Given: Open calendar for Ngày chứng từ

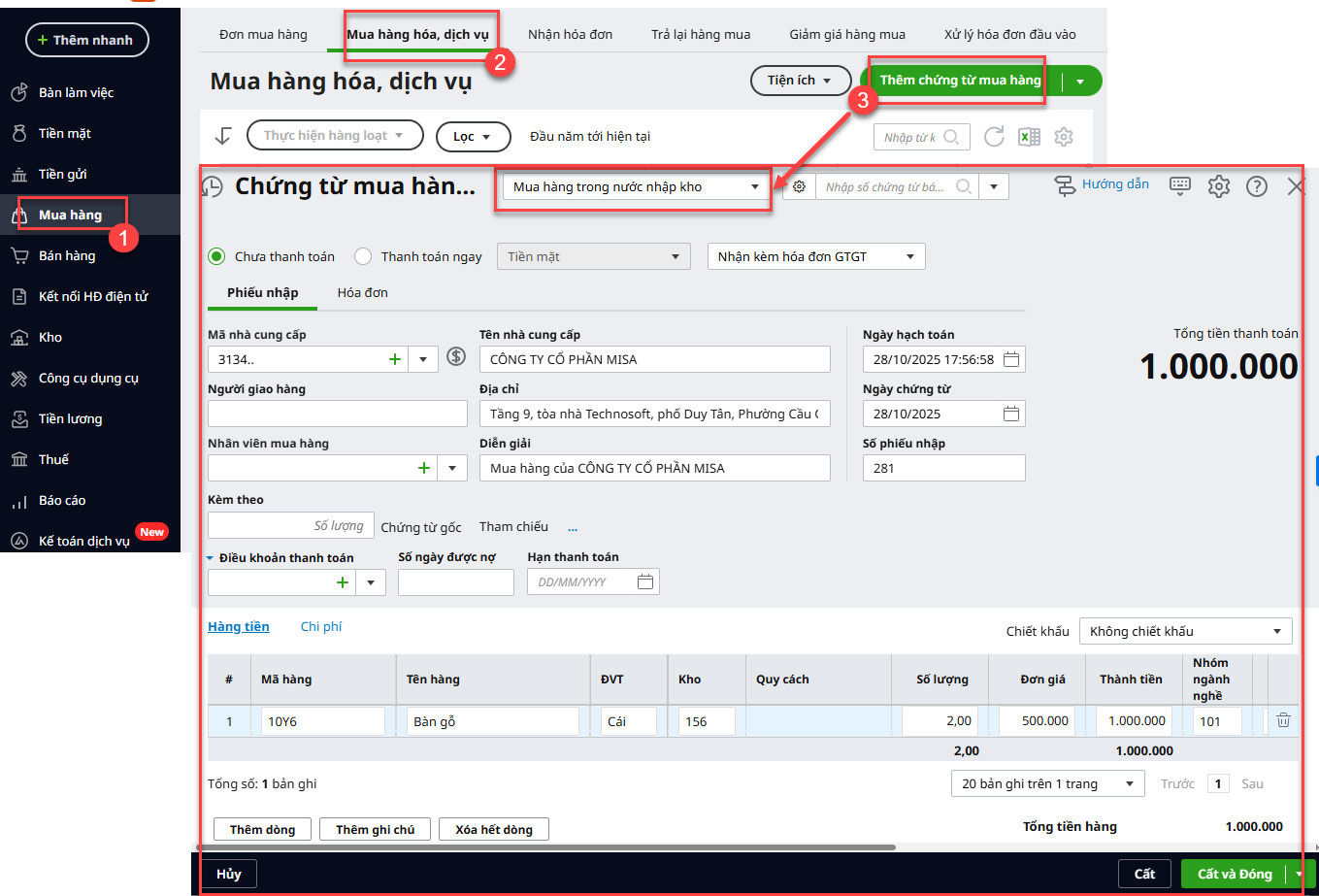Looking at the screenshot, I should [x=1011, y=414].
